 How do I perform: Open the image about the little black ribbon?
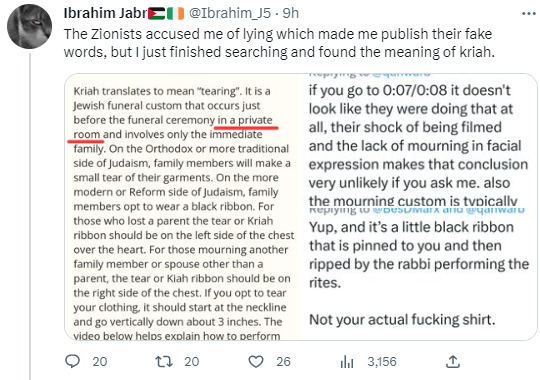tap(419, 274)
